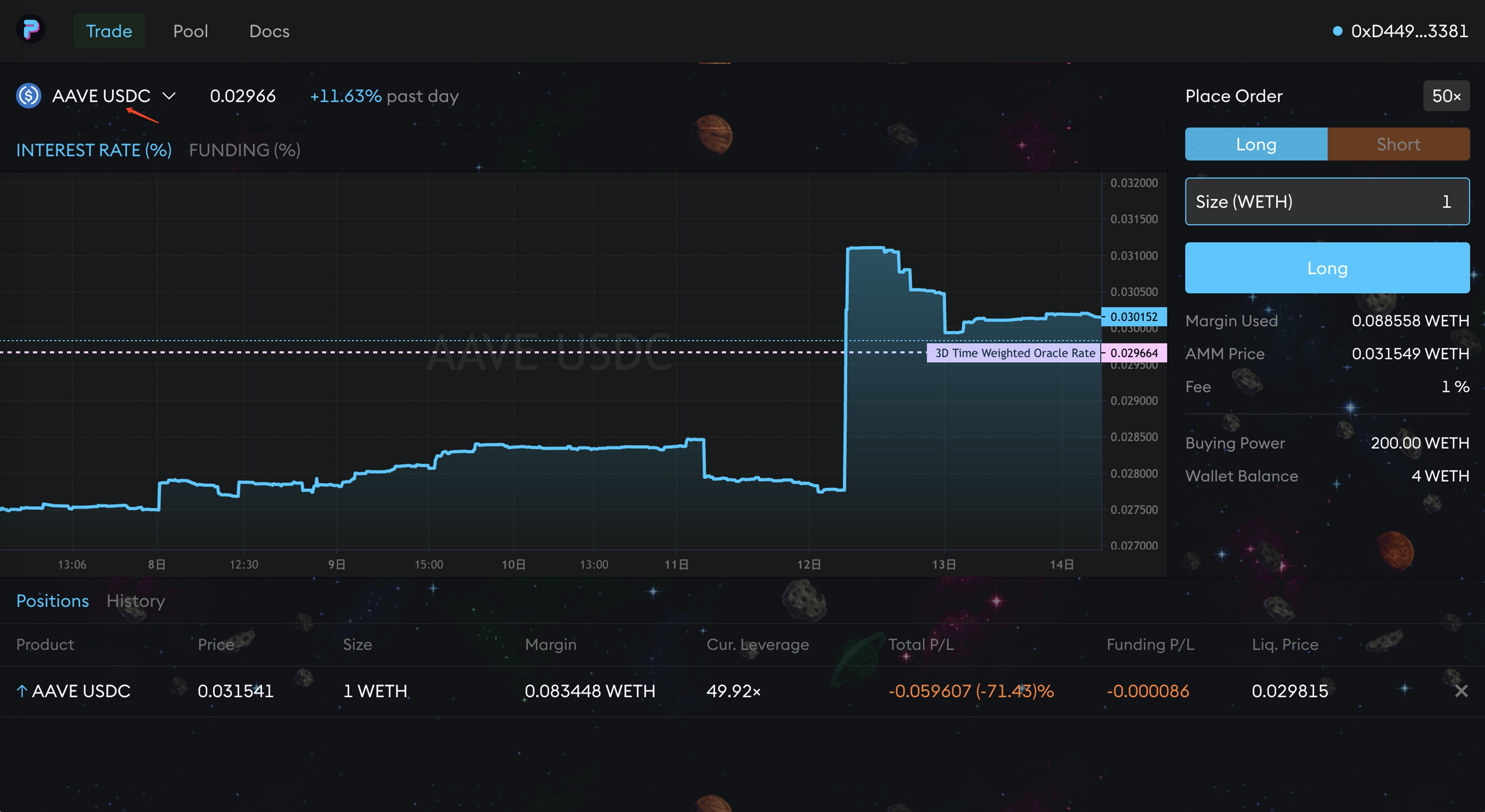Show the INTEREST RATE (%) chart
The image size is (1485, 812).
click(94, 150)
